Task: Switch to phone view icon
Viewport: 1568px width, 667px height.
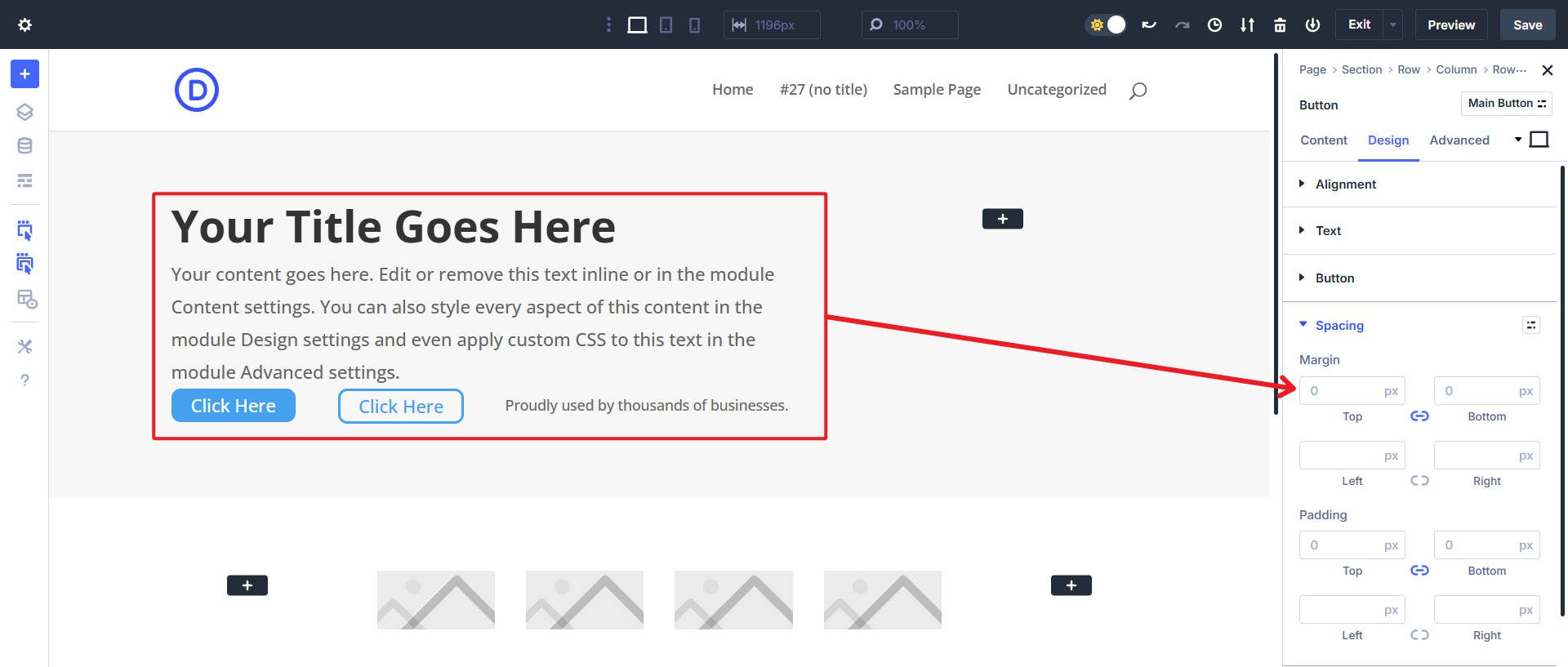Action: click(x=694, y=24)
